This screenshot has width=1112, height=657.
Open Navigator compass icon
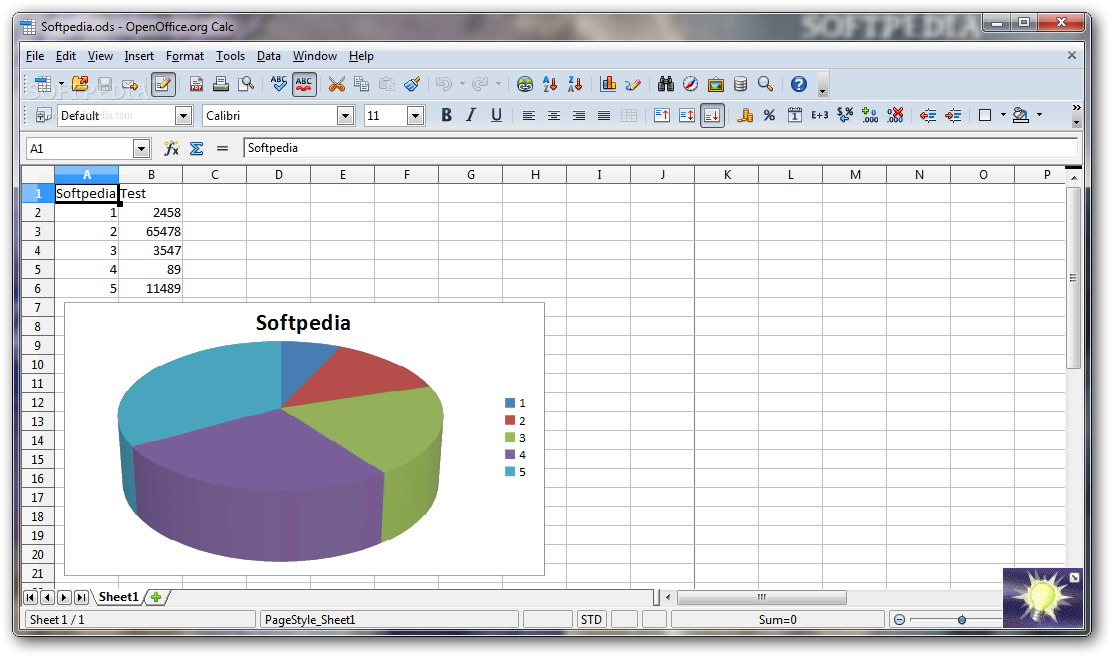[x=690, y=84]
